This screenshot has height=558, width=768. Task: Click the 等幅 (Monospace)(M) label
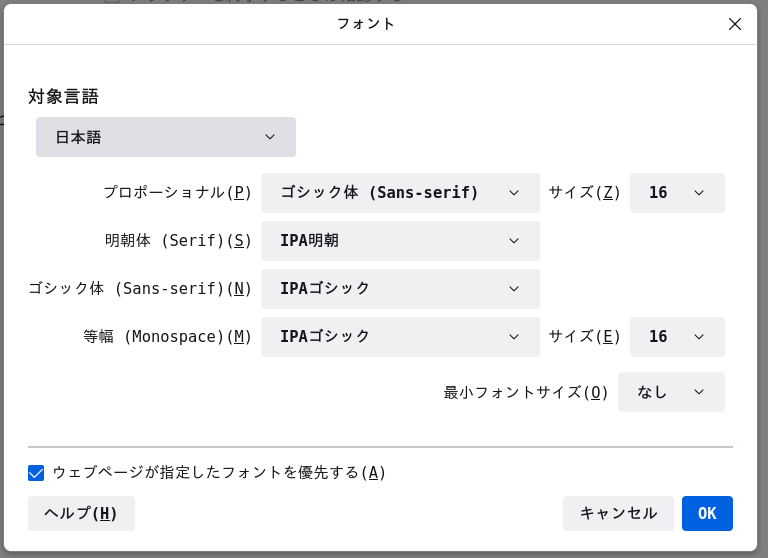tap(167, 337)
